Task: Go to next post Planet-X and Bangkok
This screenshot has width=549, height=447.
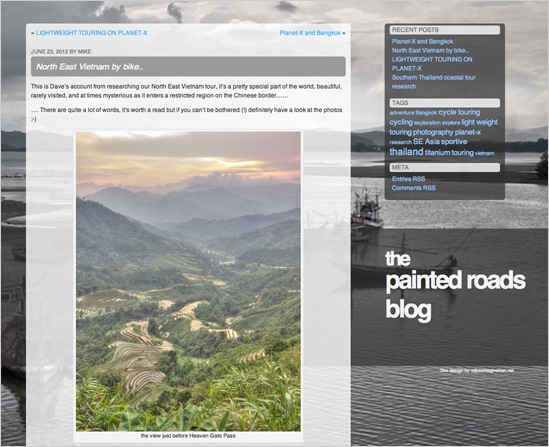Action: point(310,33)
